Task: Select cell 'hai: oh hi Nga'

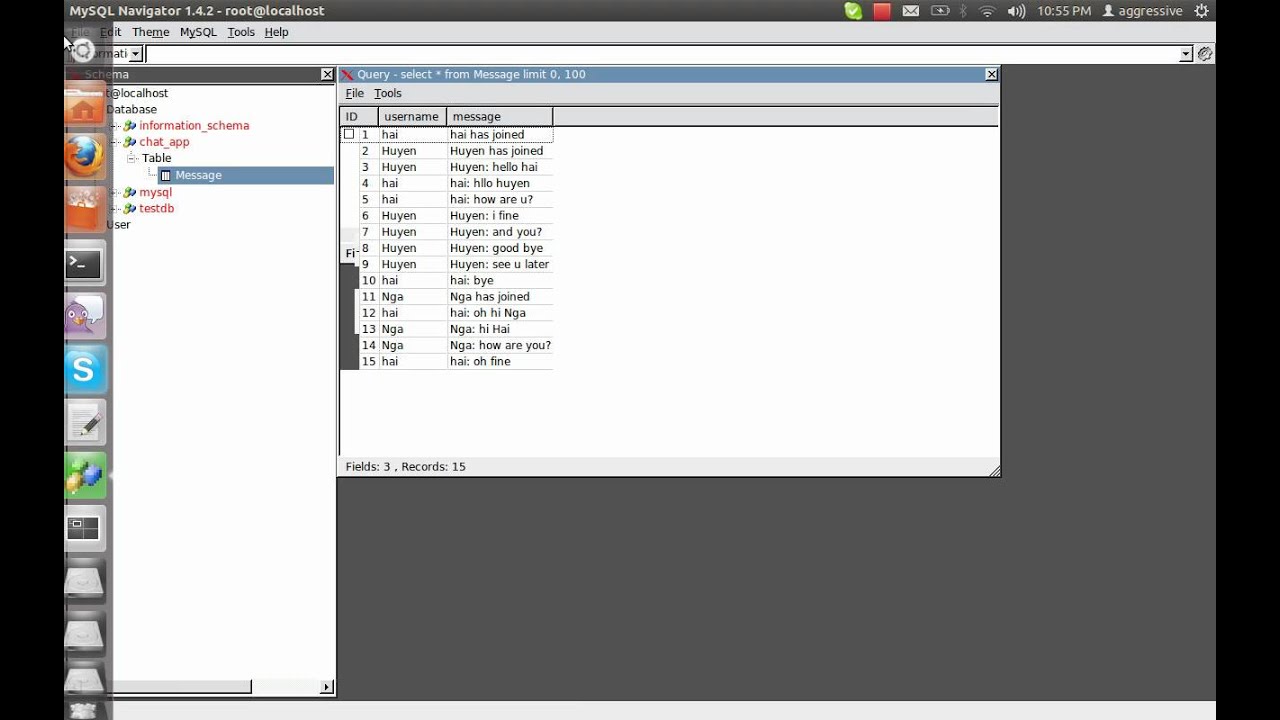Action: pyautogui.click(x=499, y=313)
